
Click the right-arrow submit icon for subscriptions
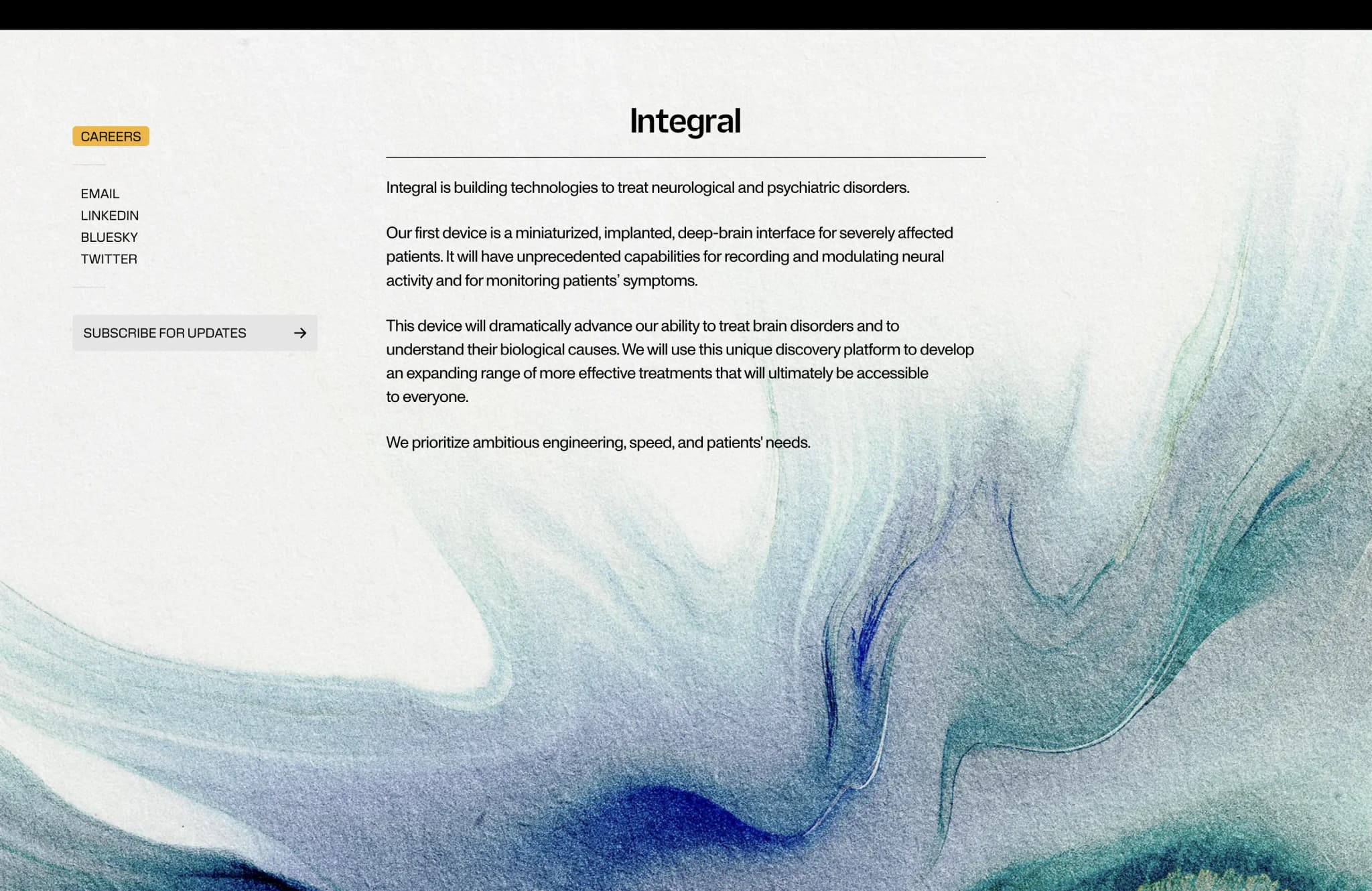[300, 332]
